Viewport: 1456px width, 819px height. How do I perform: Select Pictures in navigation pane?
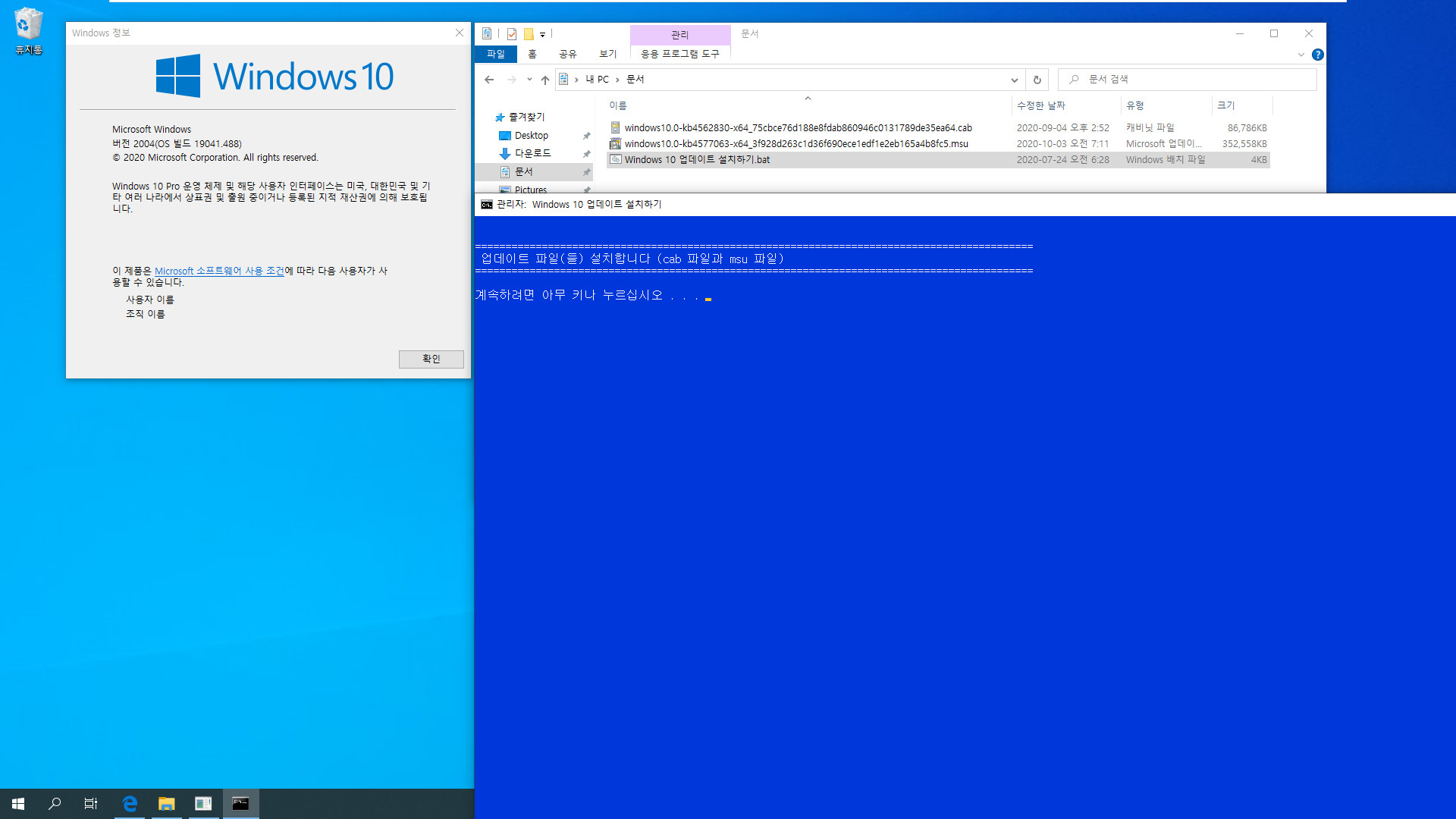point(530,190)
